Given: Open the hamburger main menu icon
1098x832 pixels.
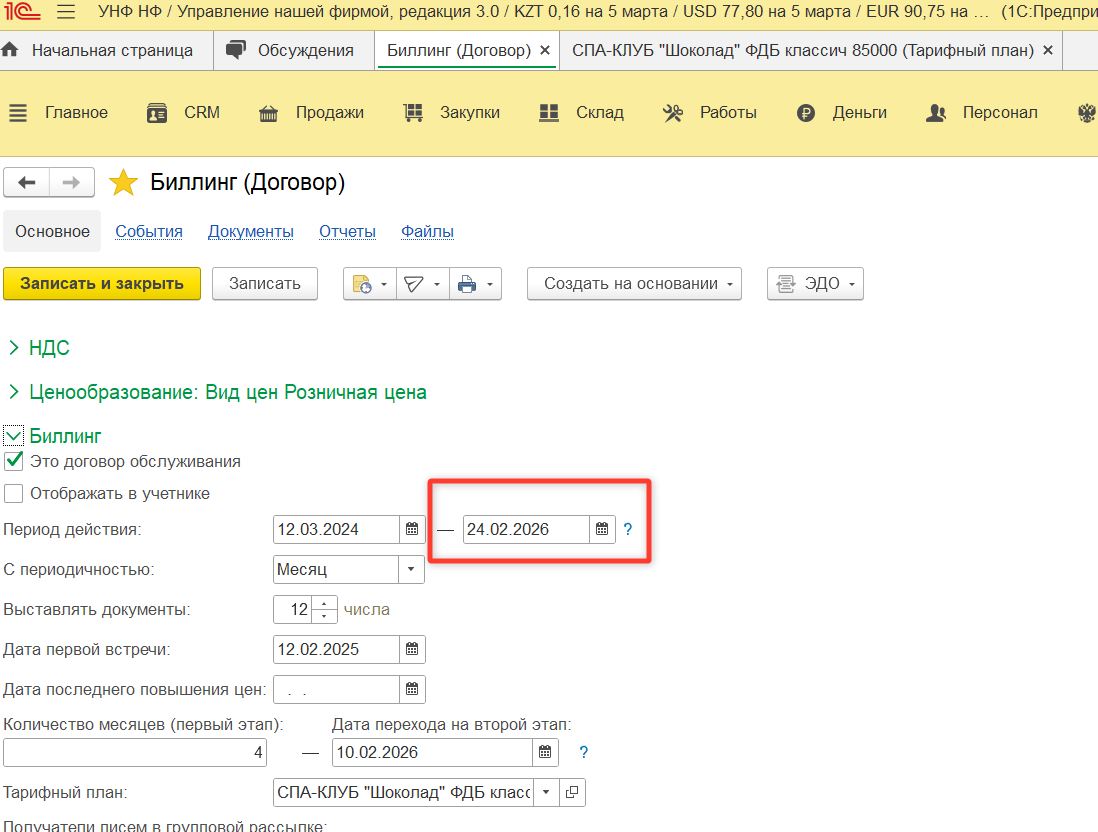Looking at the screenshot, I should click(x=66, y=14).
